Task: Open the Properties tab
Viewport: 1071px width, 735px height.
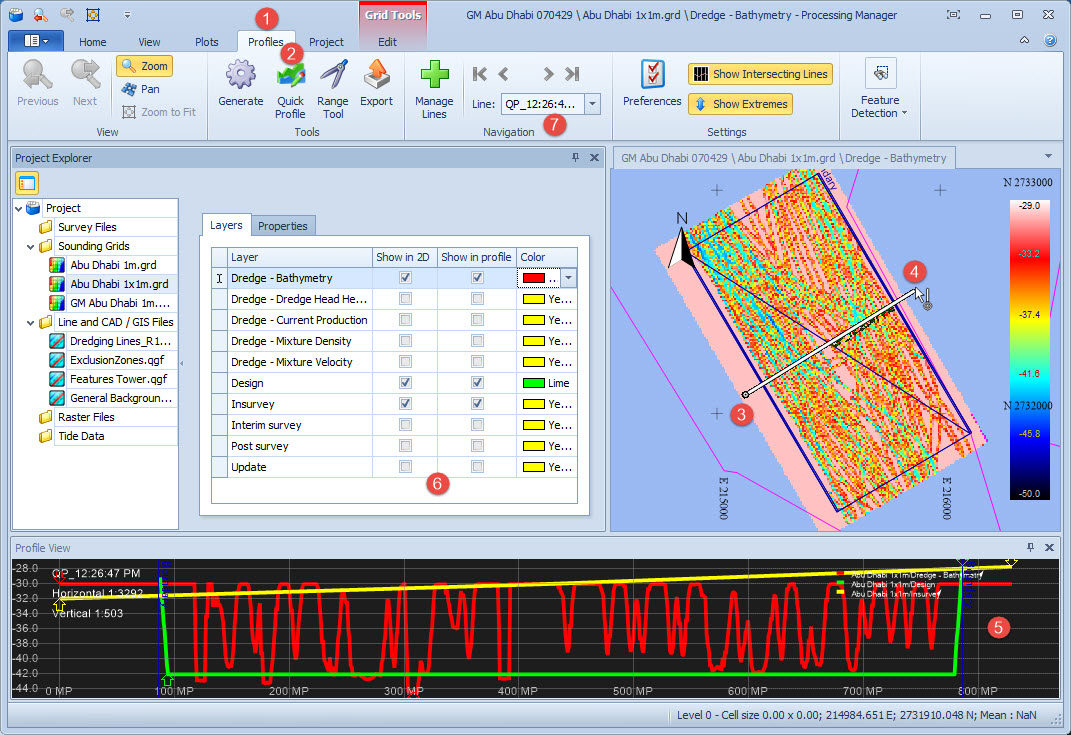Action: click(x=283, y=226)
